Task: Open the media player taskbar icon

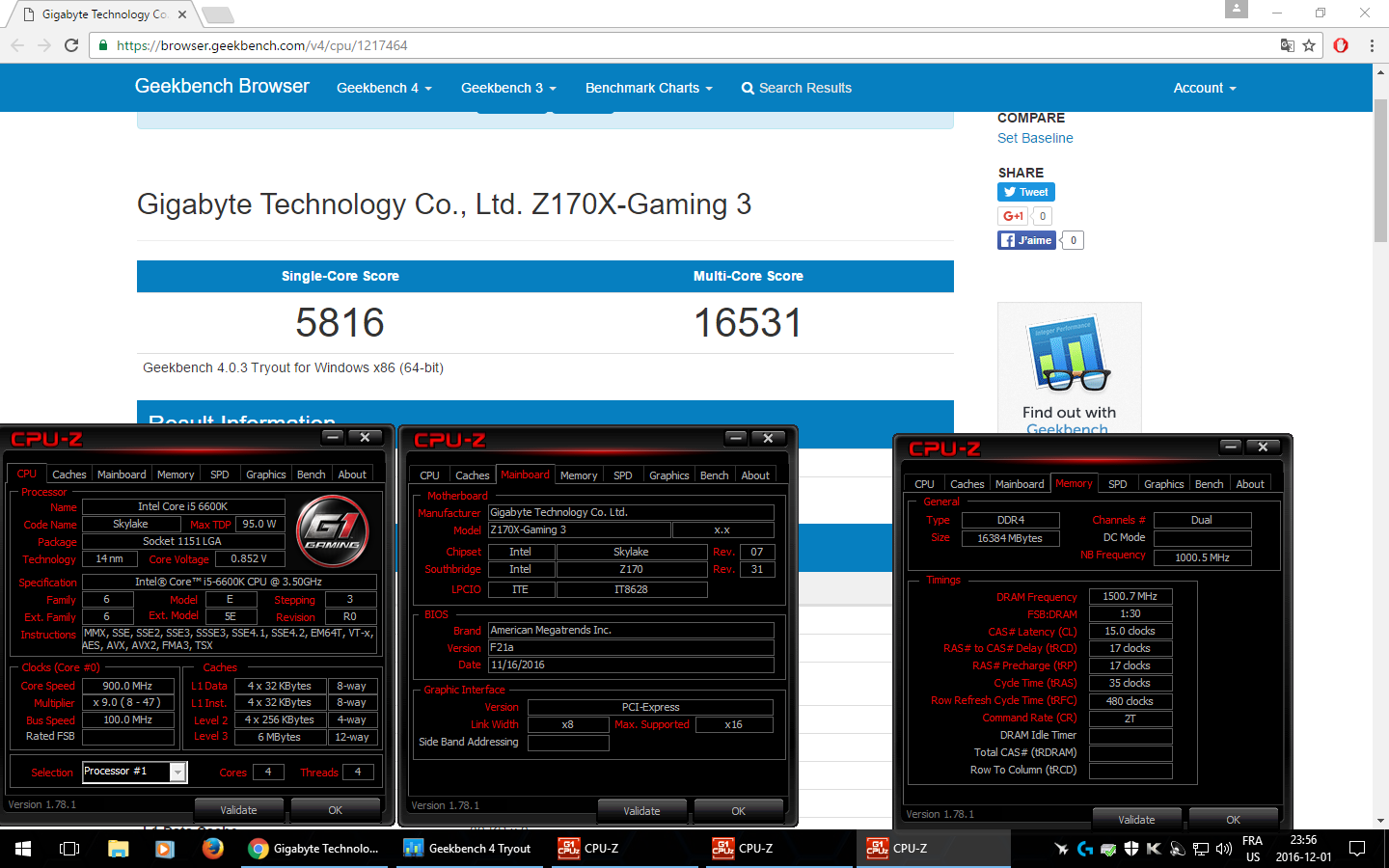Action: pos(165,849)
